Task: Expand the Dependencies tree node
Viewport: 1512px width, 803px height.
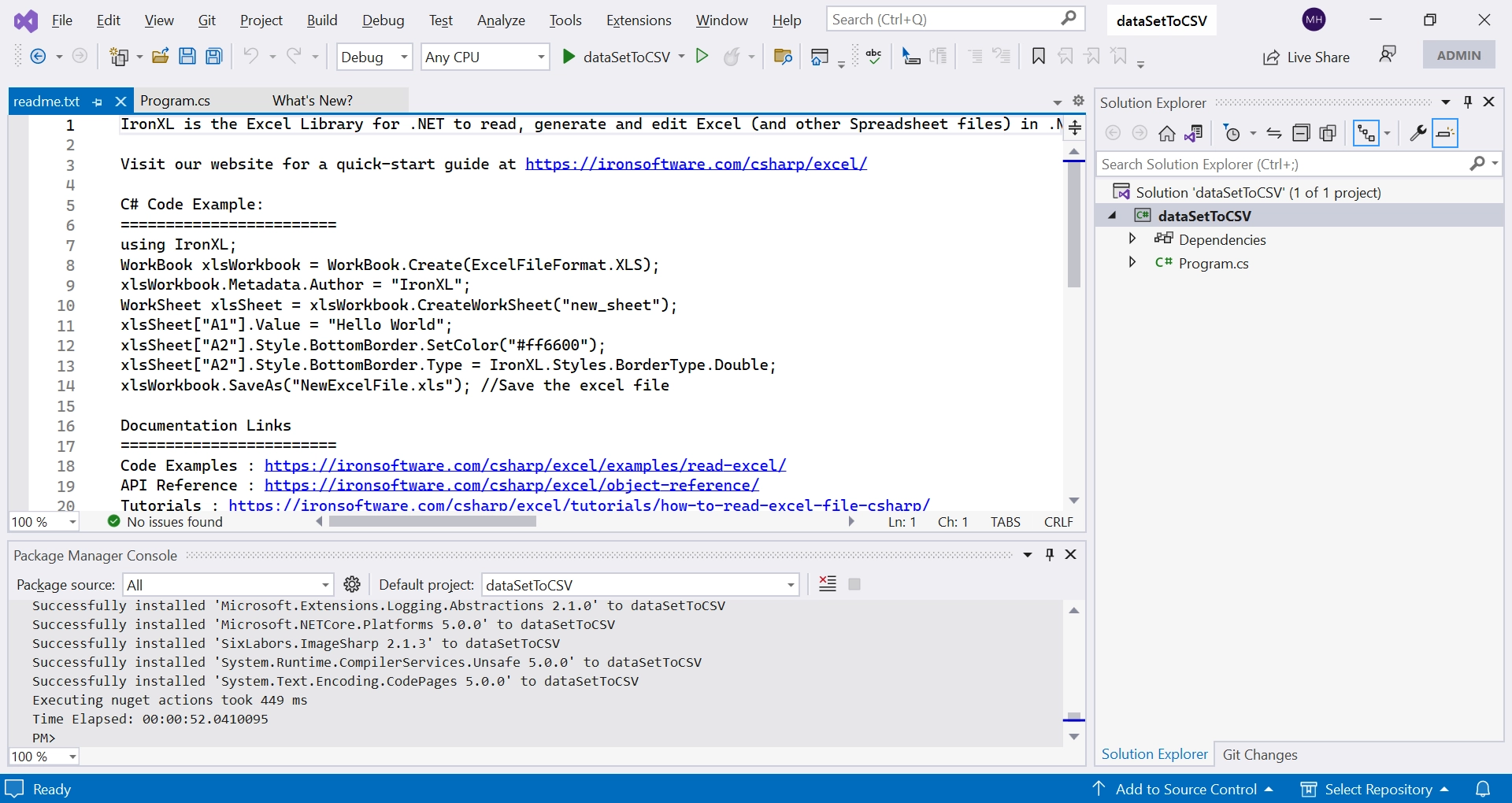Action: click(x=1132, y=239)
